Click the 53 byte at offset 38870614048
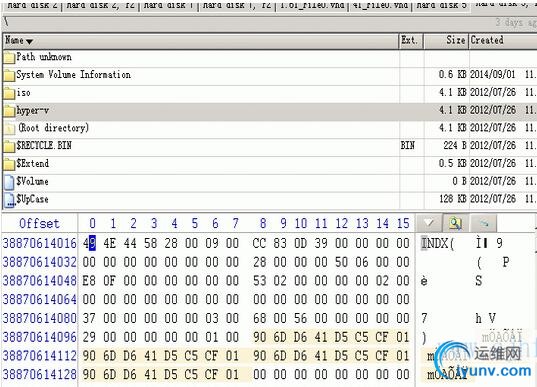 259,281
